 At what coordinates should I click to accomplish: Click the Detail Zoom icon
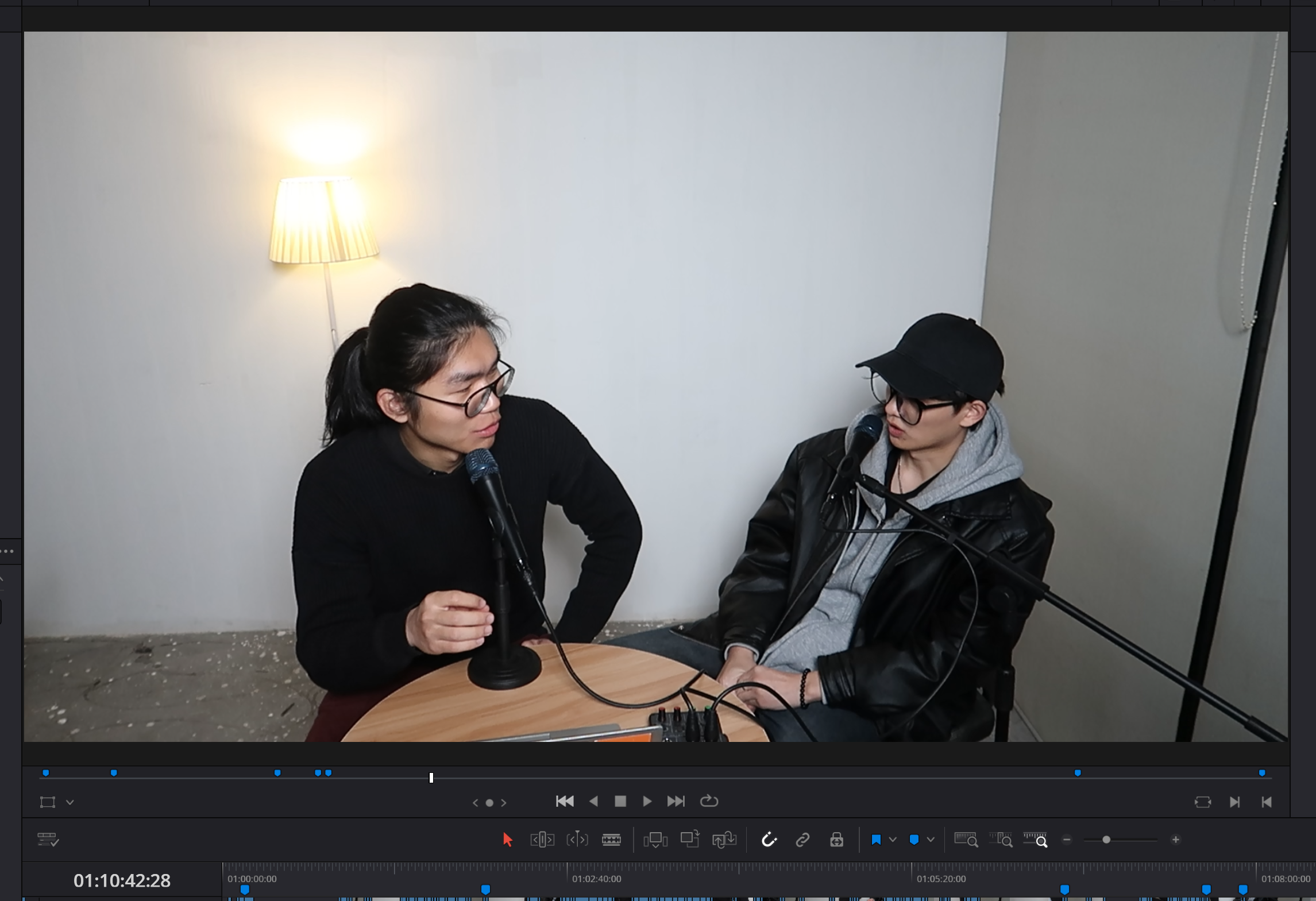pyautogui.click(x=1000, y=840)
